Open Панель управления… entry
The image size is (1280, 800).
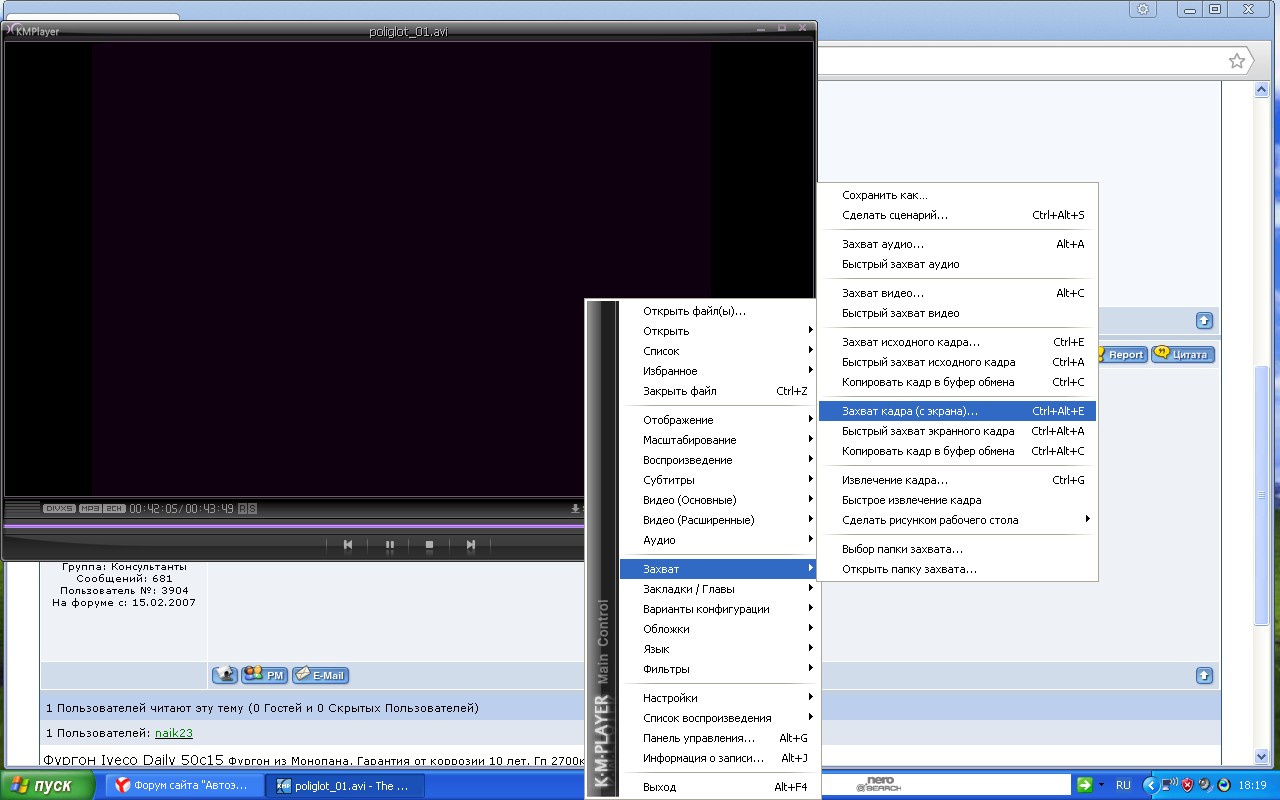pyautogui.click(x=718, y=738)
